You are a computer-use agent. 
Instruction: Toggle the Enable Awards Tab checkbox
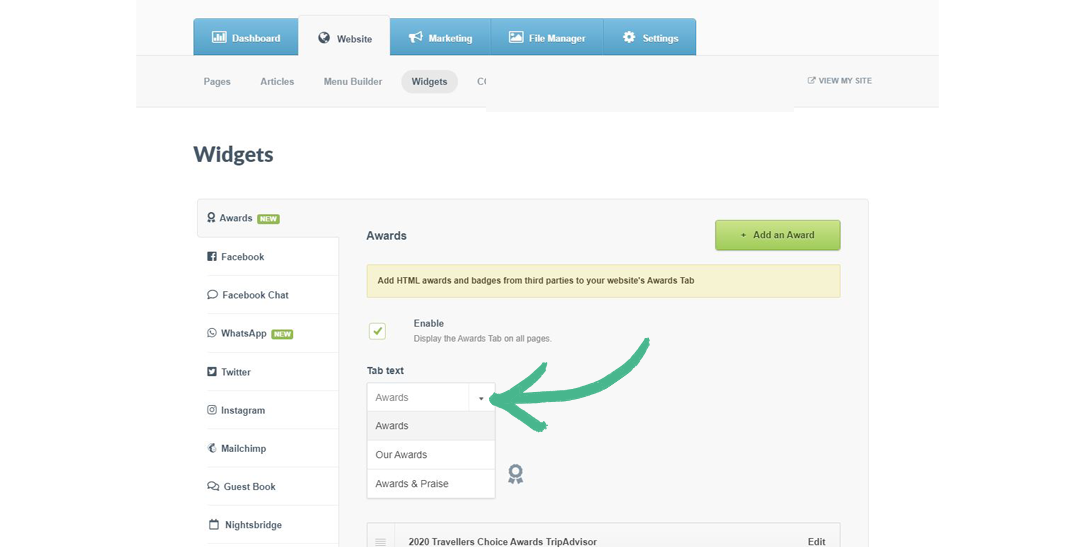(x=377, y=331)
